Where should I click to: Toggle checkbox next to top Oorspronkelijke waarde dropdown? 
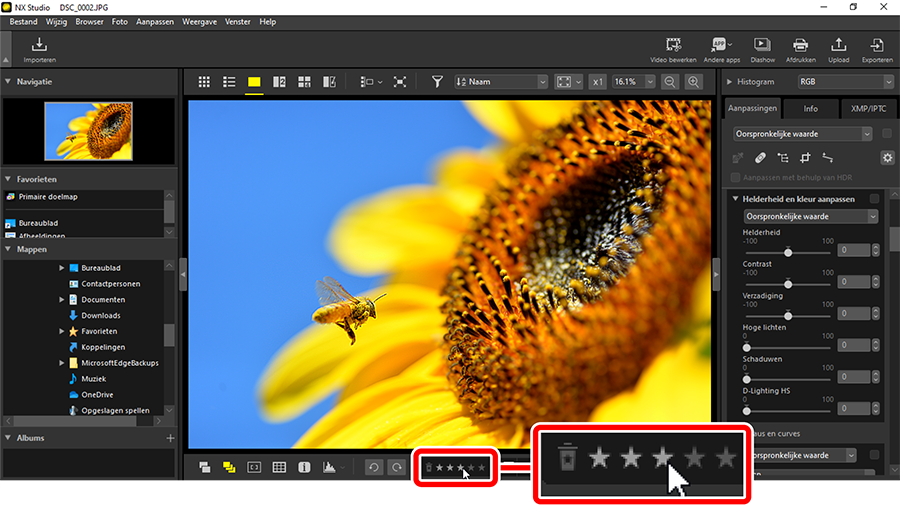coord(887,133)
